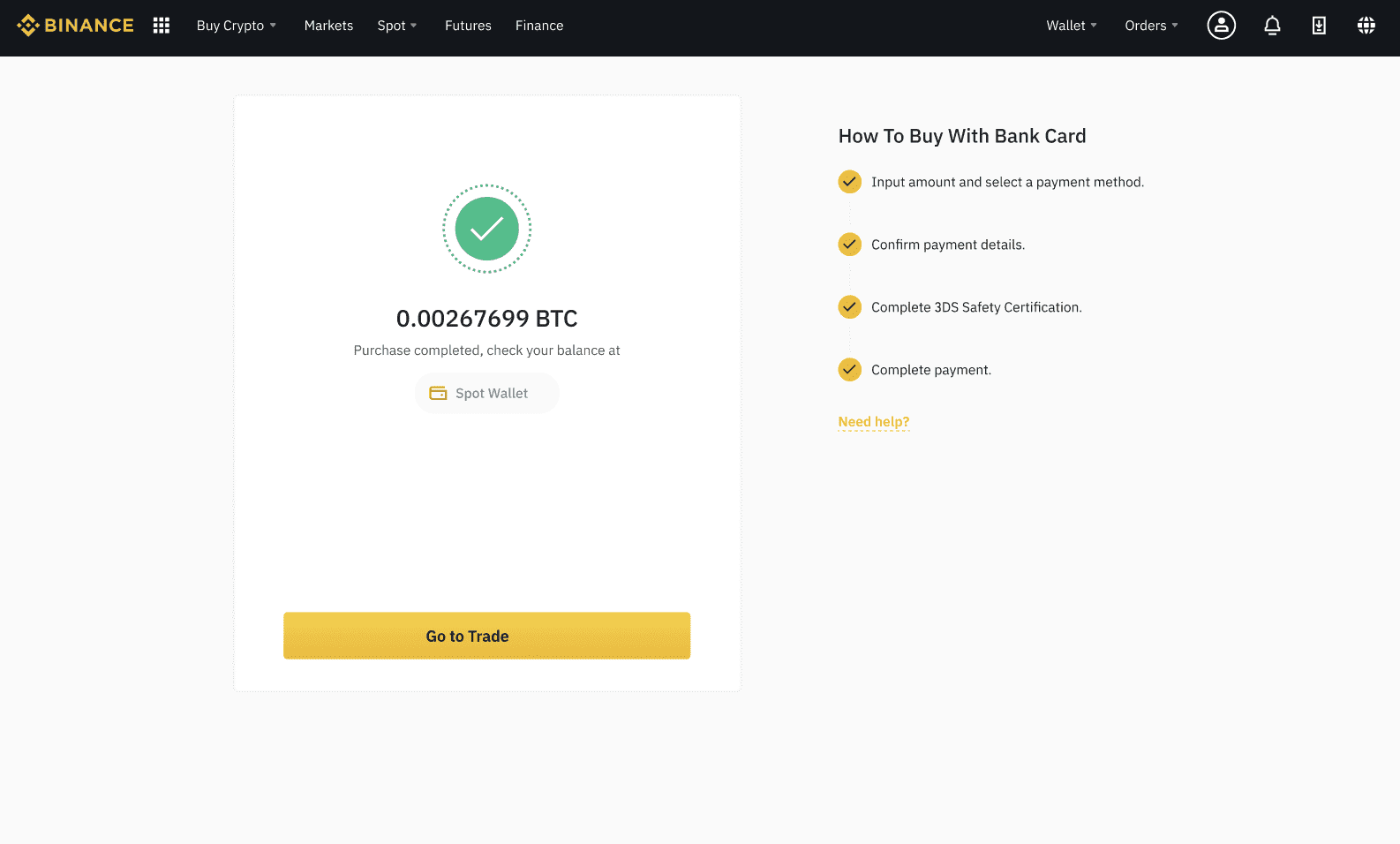Click checkmark beside Complete payment

(x=849, y=369)
